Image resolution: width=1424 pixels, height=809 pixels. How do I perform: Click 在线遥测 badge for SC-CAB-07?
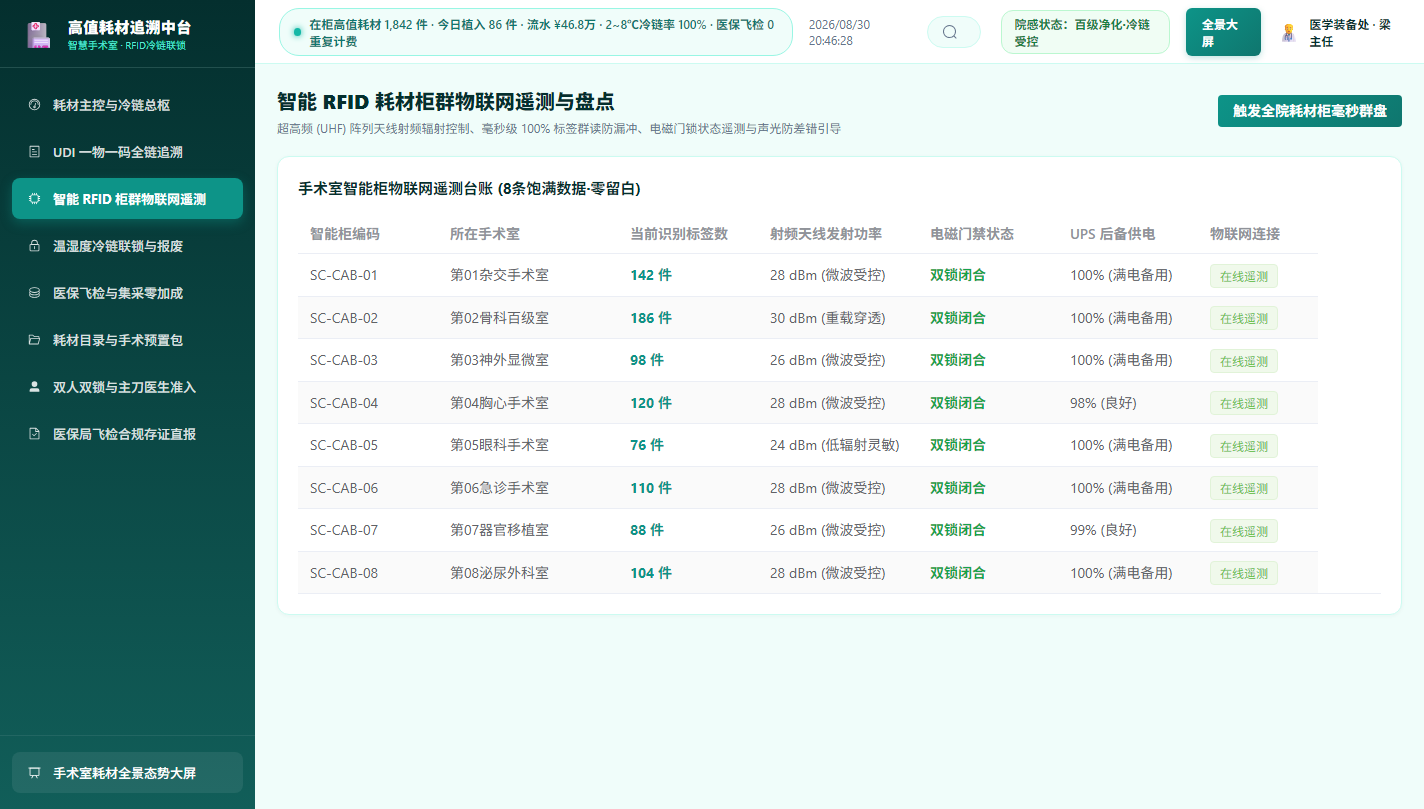tap(1243, 531)
